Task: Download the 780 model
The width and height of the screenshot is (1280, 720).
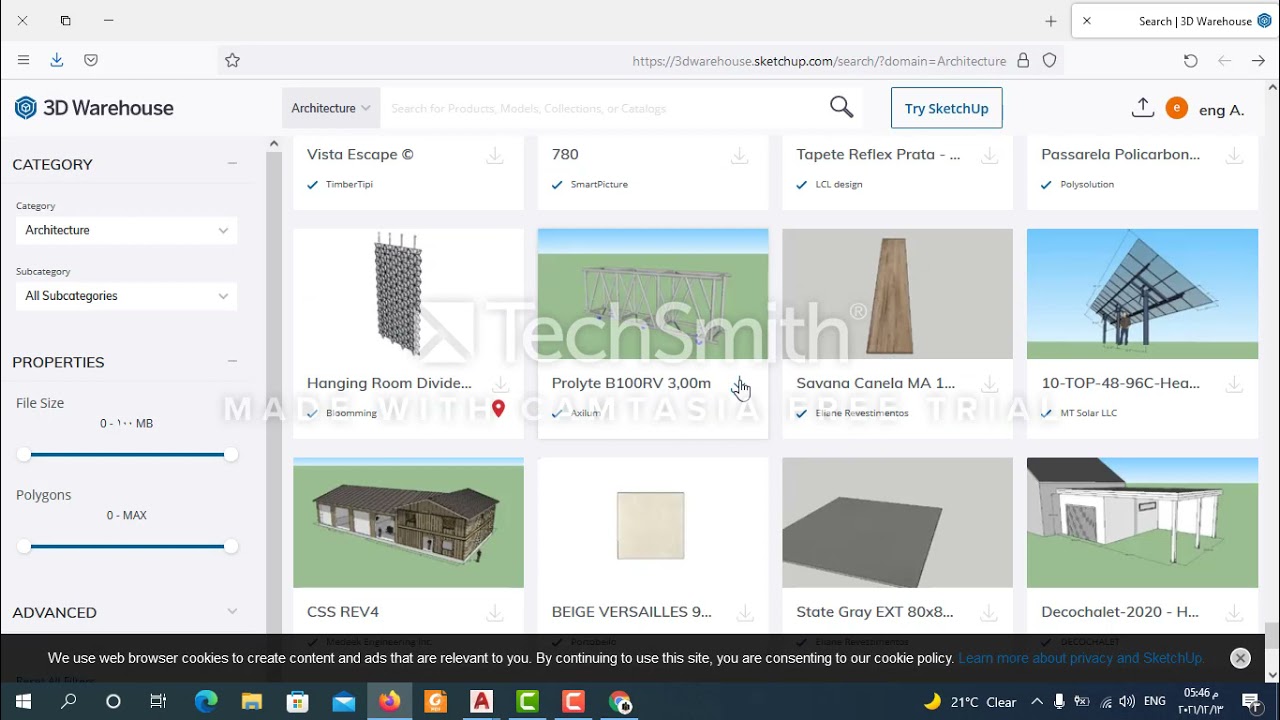Action: click(x=739, y=155)
